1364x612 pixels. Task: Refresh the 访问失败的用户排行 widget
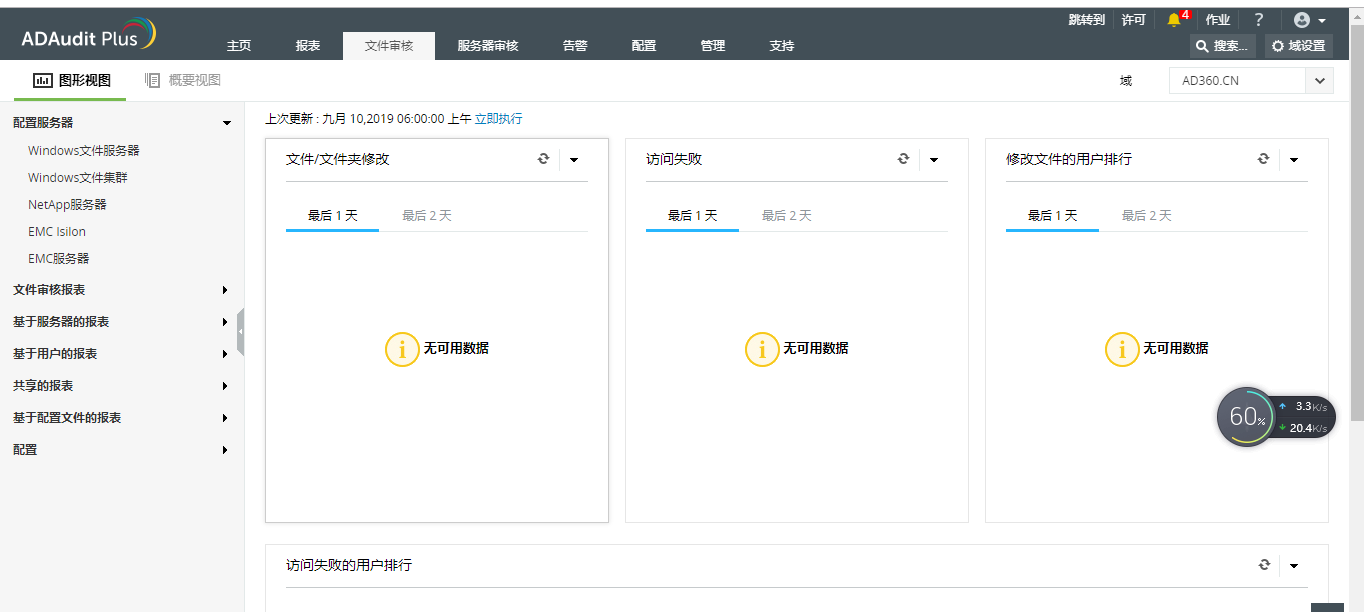[1264, 565]
